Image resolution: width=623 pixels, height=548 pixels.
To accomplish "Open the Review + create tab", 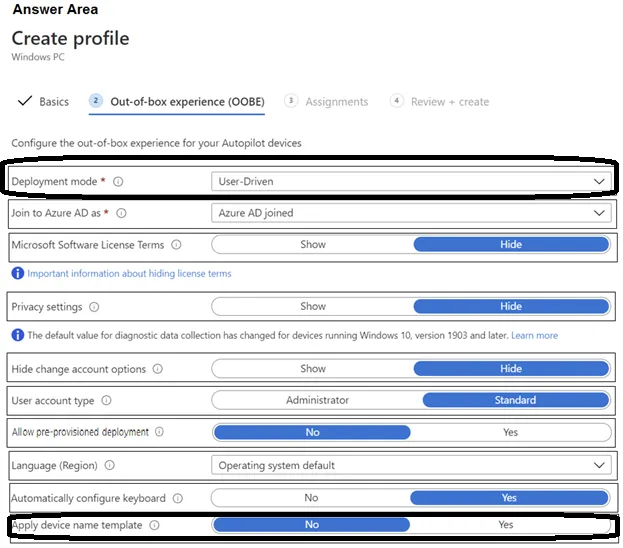I will [450, 102].
